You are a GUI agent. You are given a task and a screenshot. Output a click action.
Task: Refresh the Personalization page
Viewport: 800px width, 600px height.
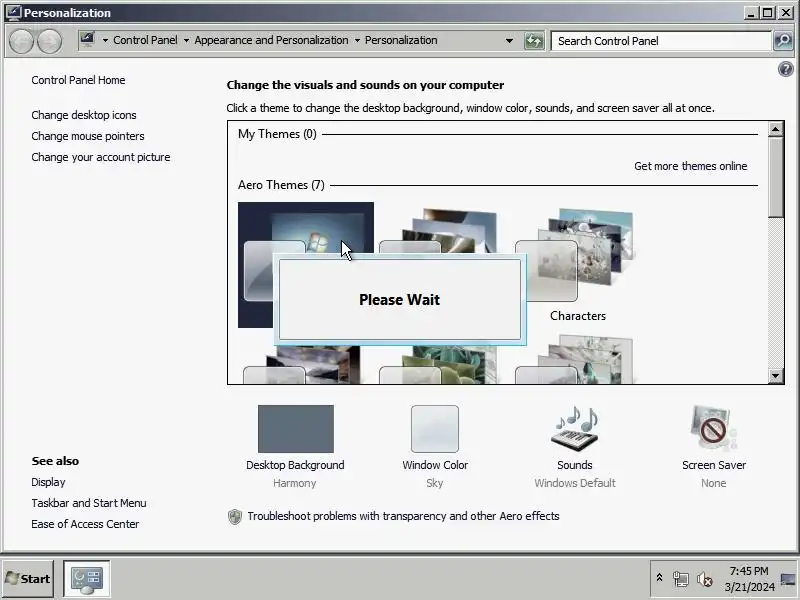click(x=534, y=41)
